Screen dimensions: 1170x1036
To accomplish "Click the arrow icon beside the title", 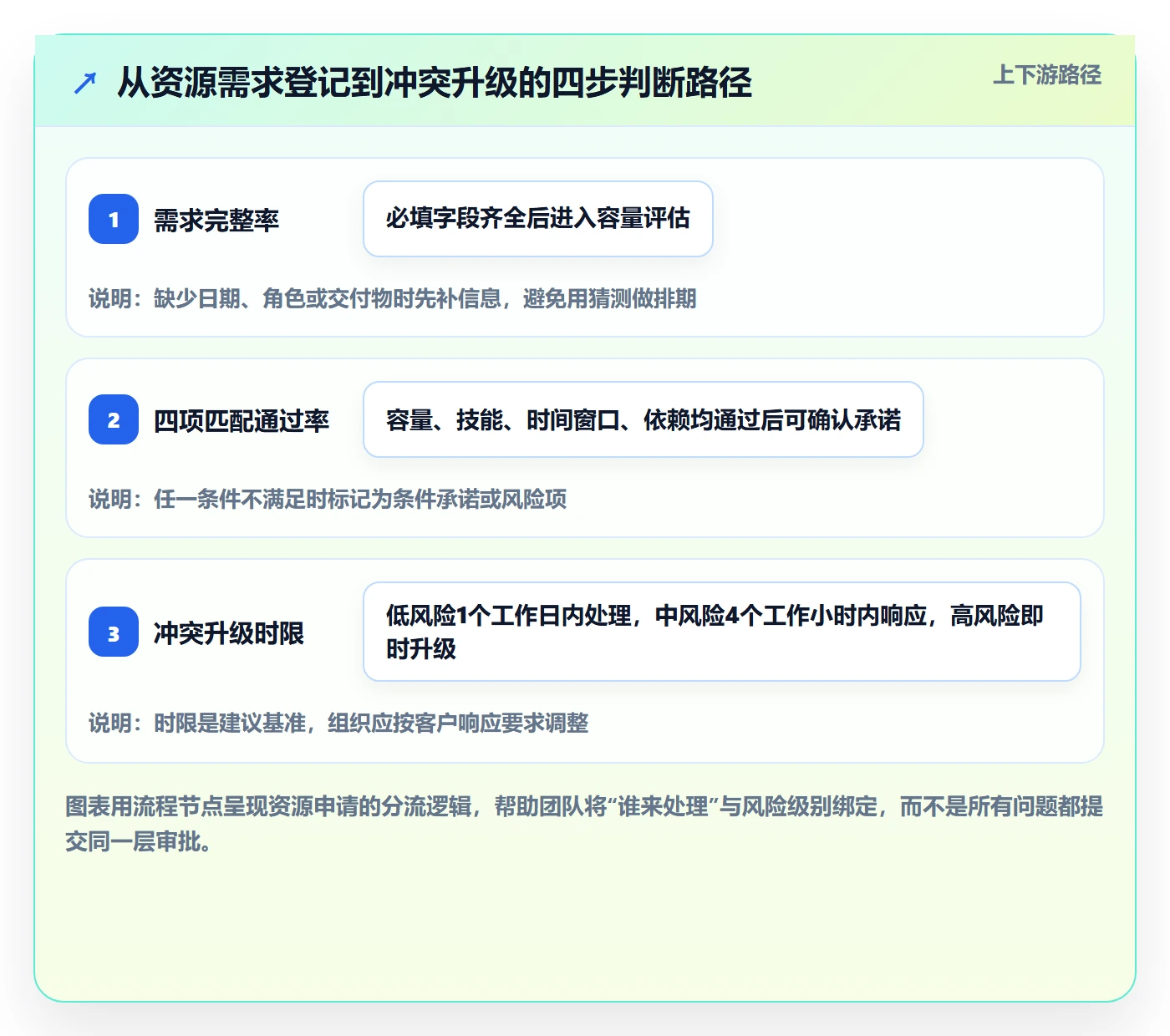I will pos(85,83).
